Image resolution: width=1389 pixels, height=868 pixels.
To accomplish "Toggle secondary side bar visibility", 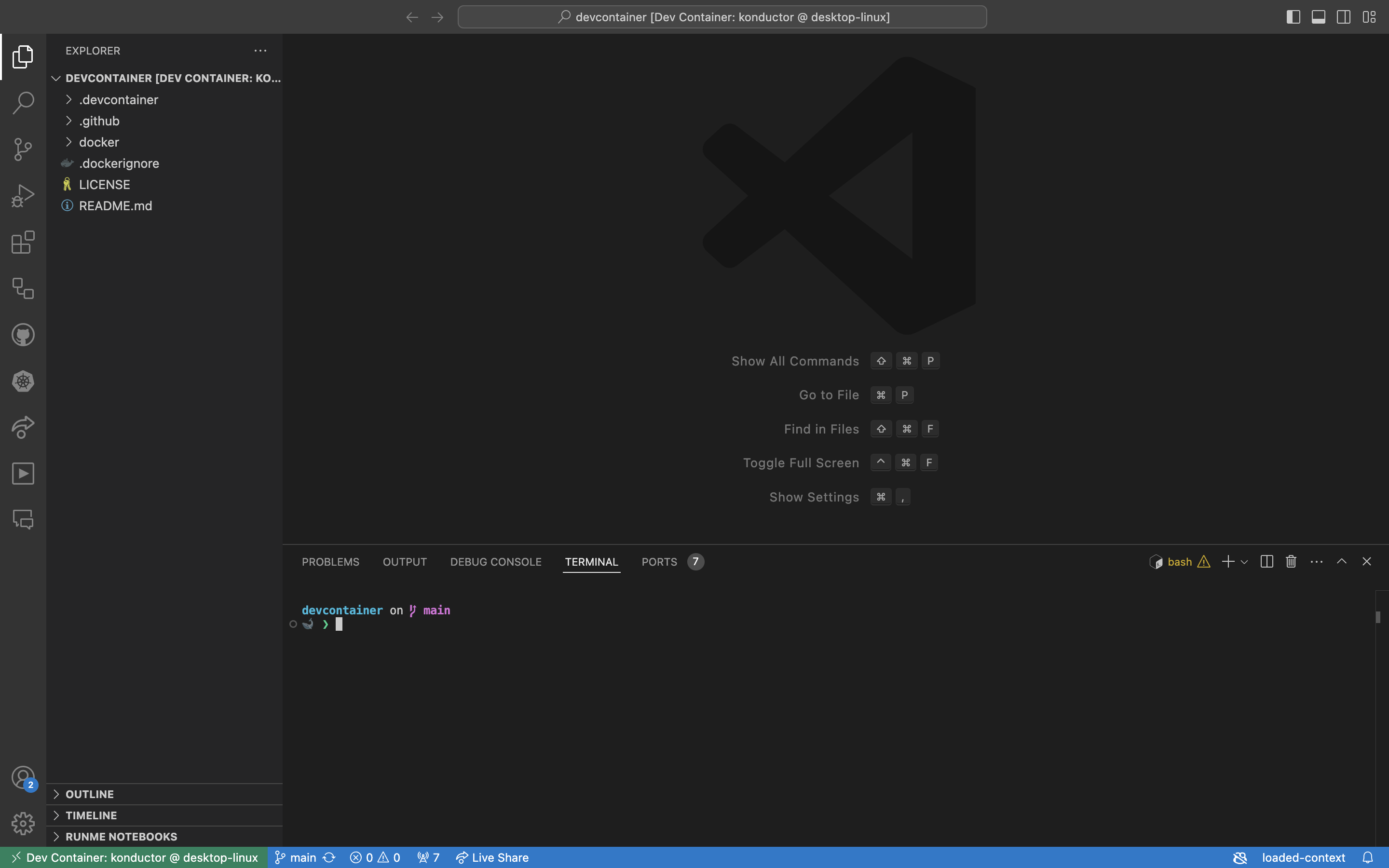I will 1344,17.
